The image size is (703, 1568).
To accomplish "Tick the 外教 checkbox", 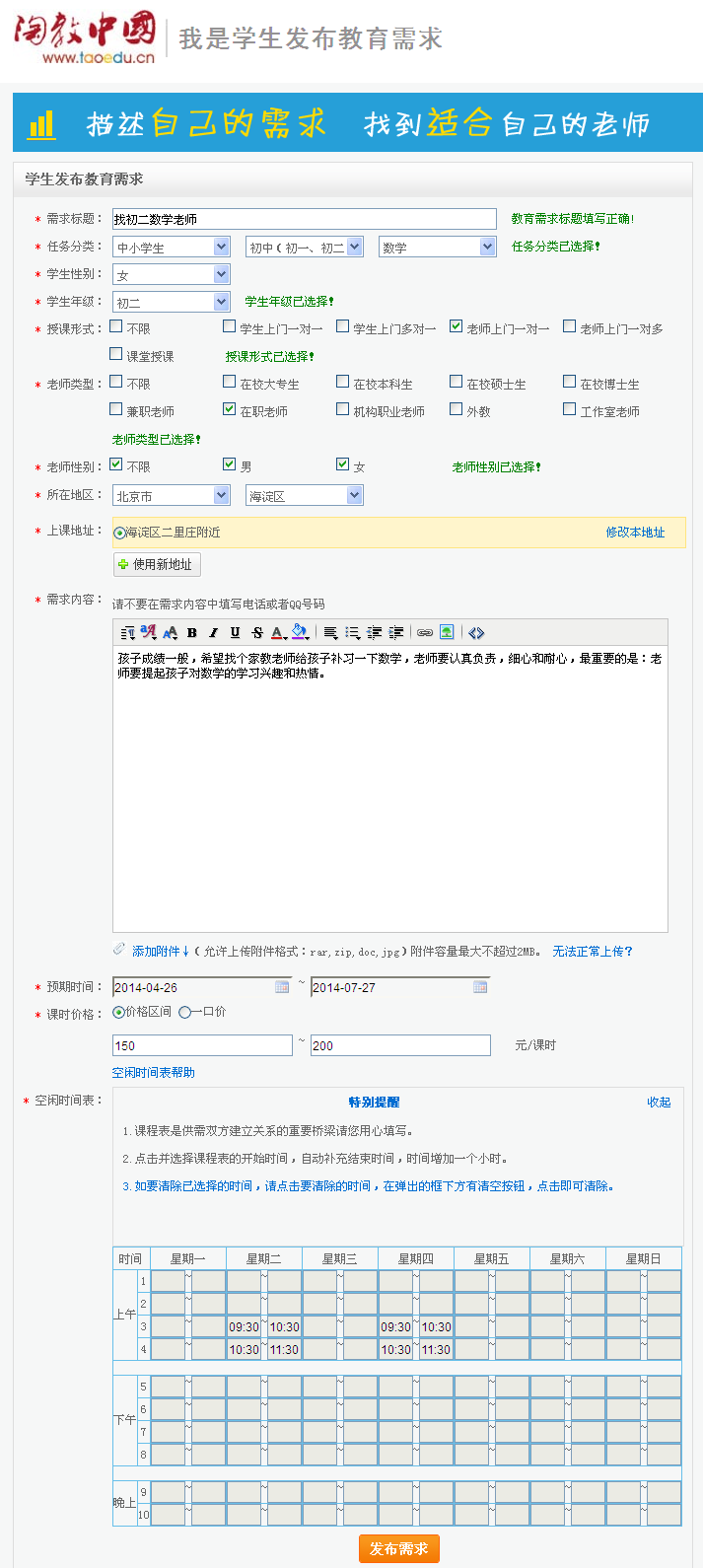I will [457, 409].
